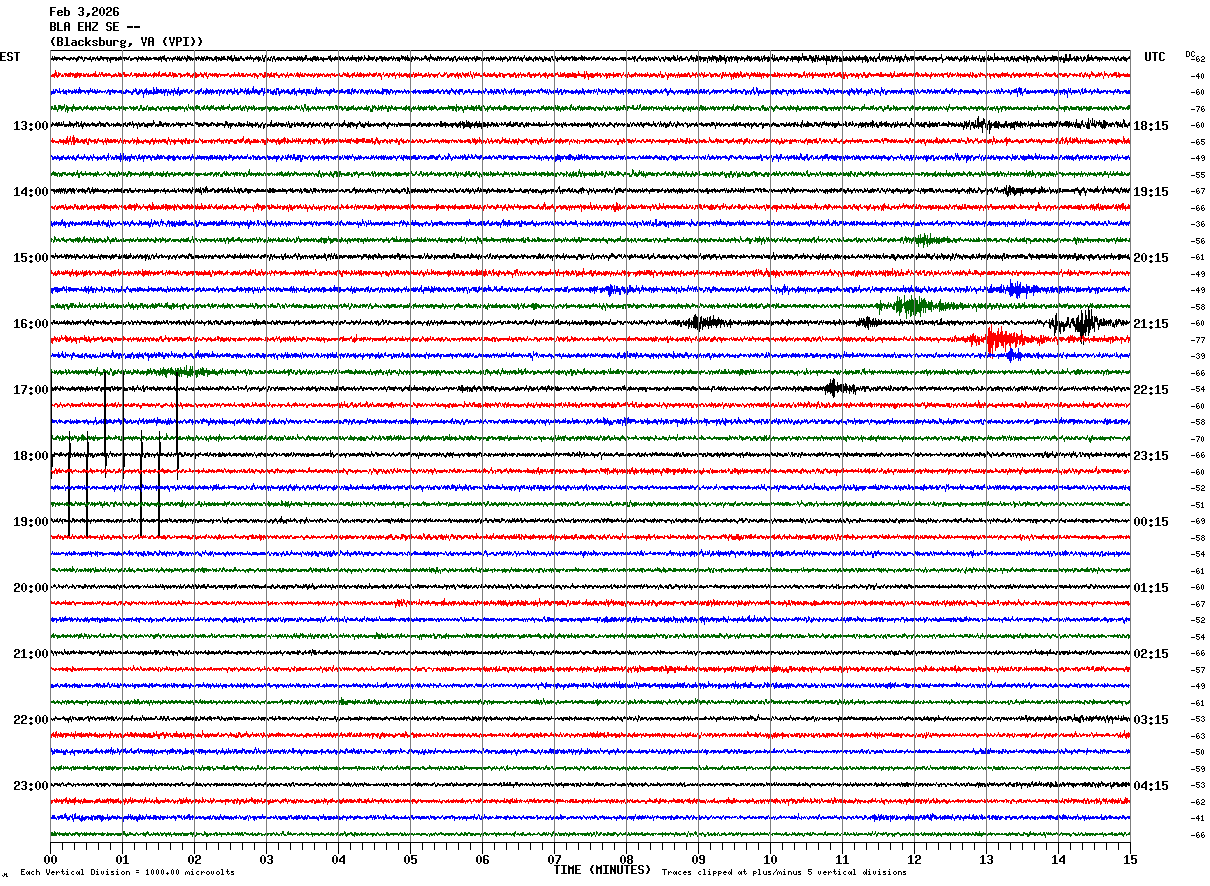
Task: Click the DC value -55
Action: click(1198, 175)
